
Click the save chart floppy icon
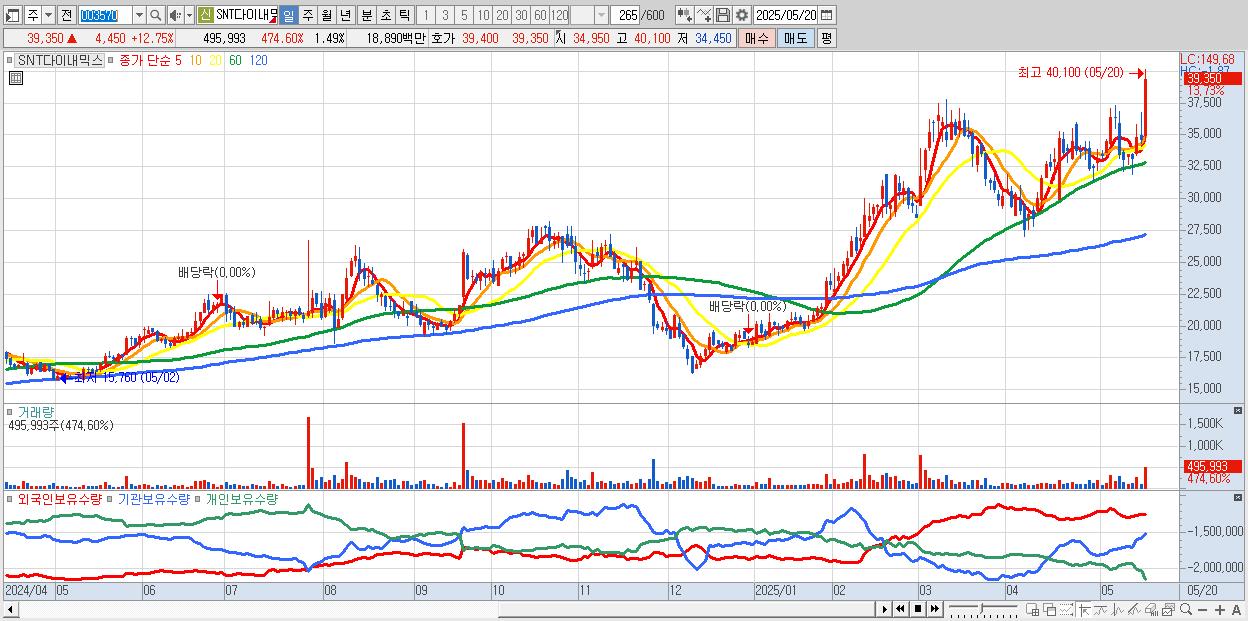pyautogui.click(x=723, y=15)
